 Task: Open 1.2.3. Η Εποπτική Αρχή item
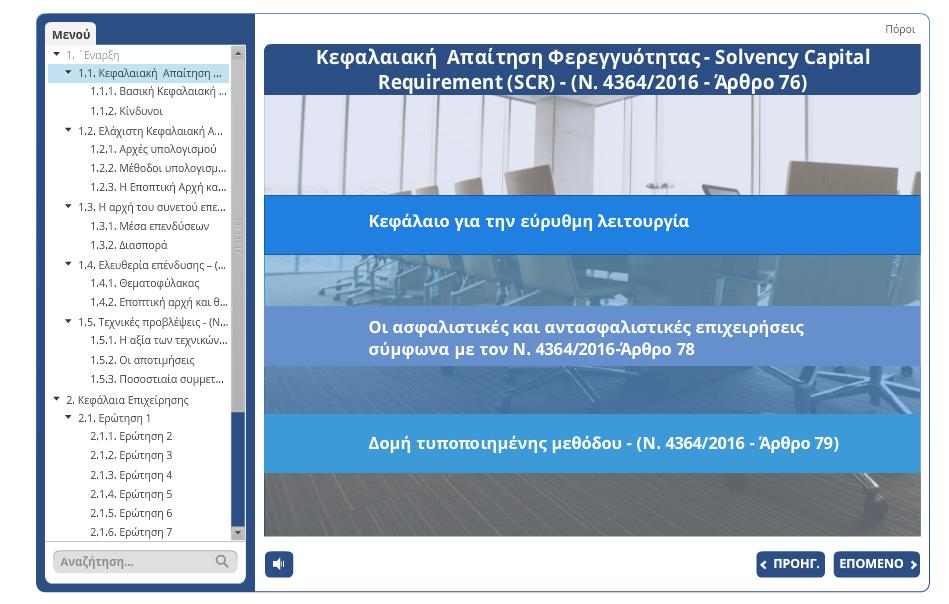click(x=158, y=187)
